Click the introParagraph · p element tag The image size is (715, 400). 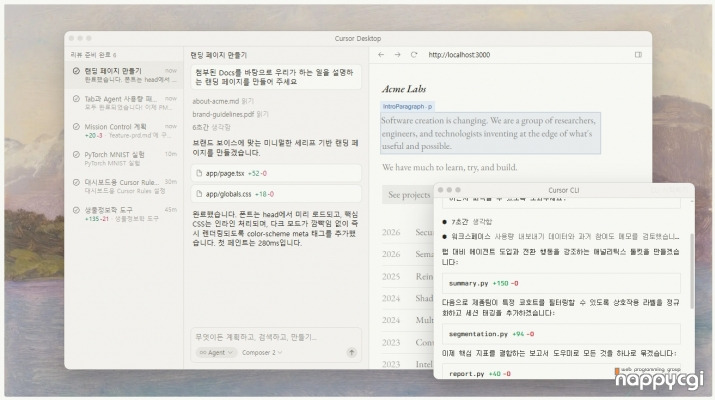(407, 106)
